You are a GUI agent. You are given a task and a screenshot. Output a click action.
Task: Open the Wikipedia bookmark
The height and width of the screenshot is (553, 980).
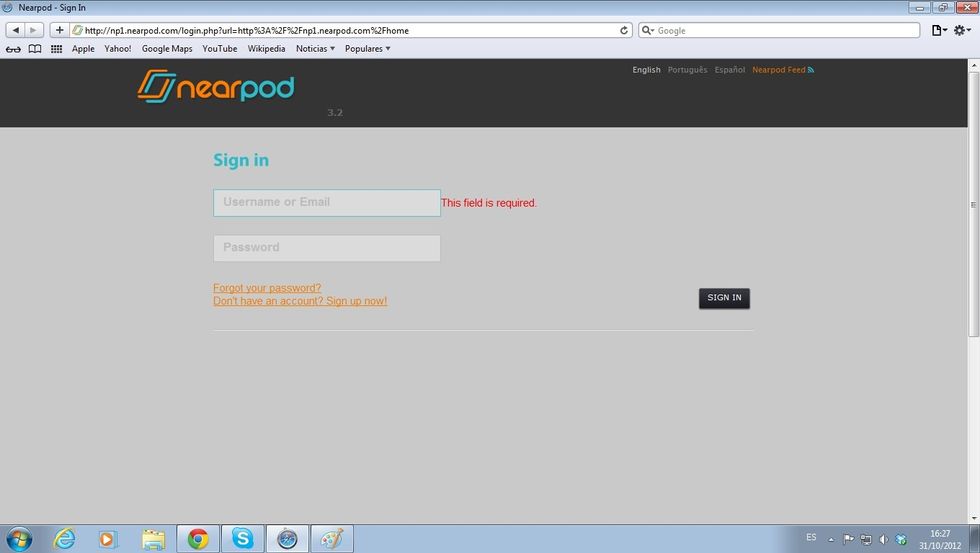(266, 49)
